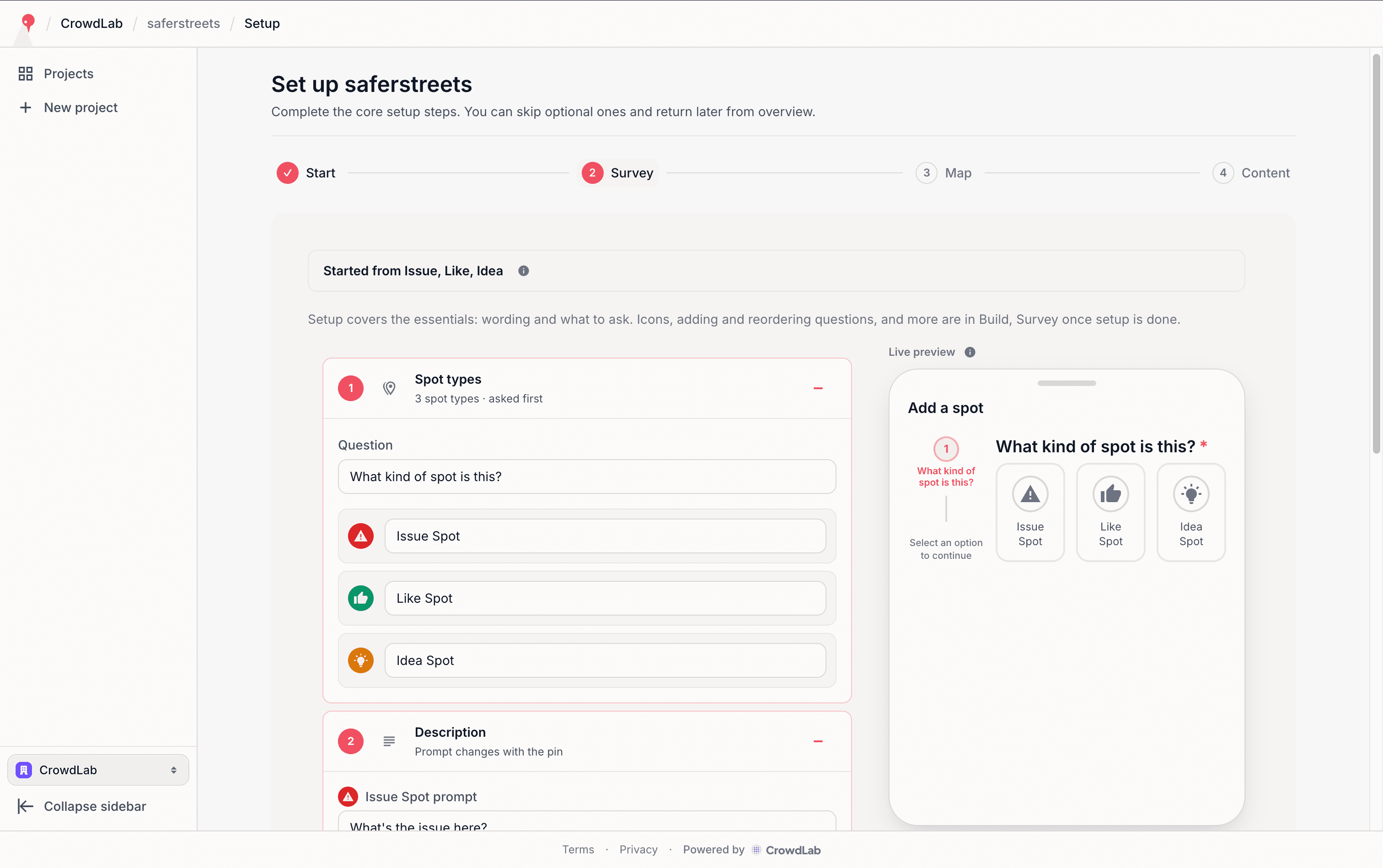Open the CrowdLab breadcrumb link
The width and height of the screenshot is (1383, 868).
coord(91,23)
